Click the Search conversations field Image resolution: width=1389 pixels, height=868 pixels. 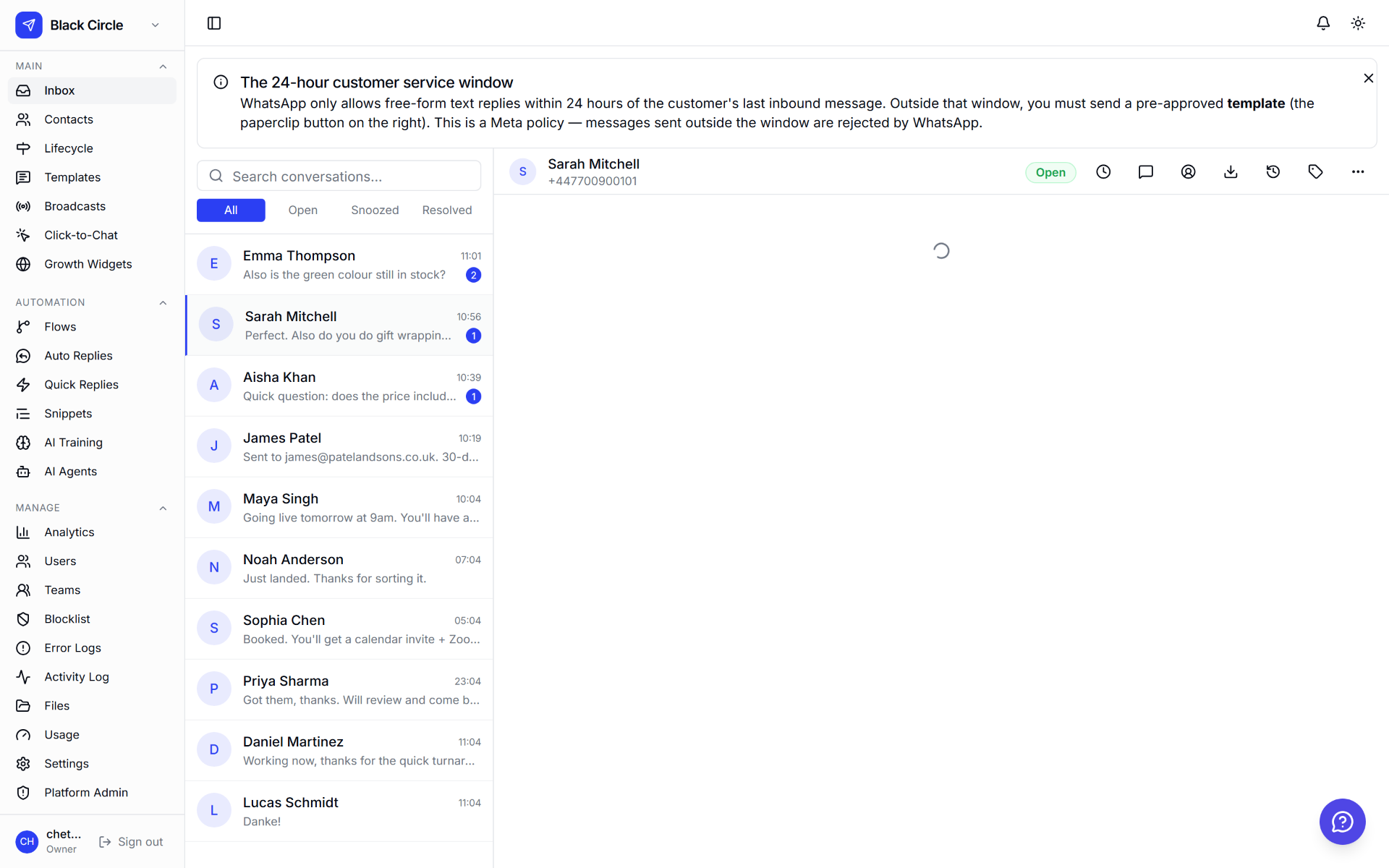pyautogui.click(x=339, y=176)
